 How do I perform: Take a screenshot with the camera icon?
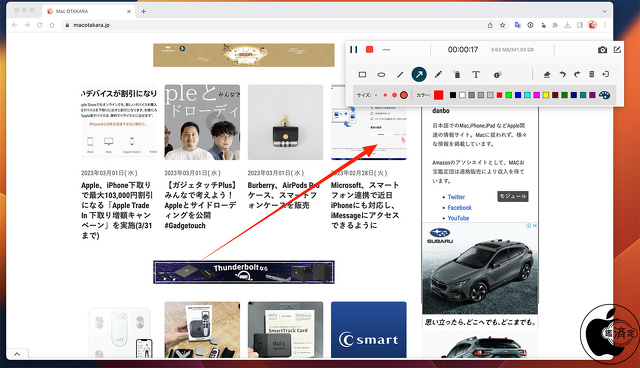602,50
